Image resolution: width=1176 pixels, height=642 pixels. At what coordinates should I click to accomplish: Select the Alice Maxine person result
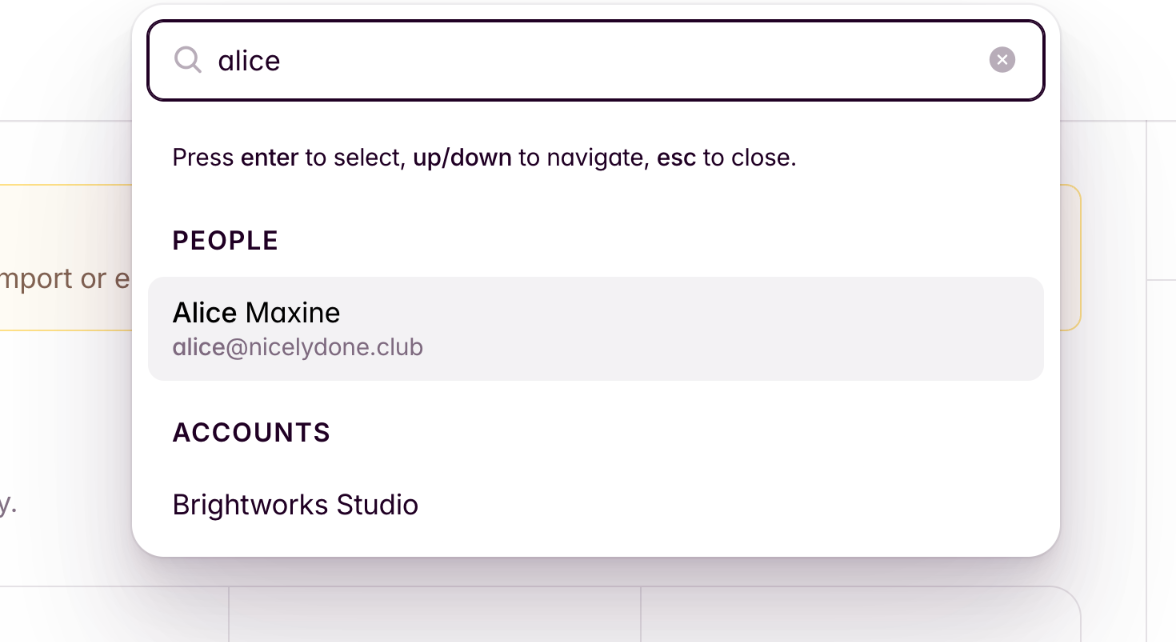coord(595,329)
